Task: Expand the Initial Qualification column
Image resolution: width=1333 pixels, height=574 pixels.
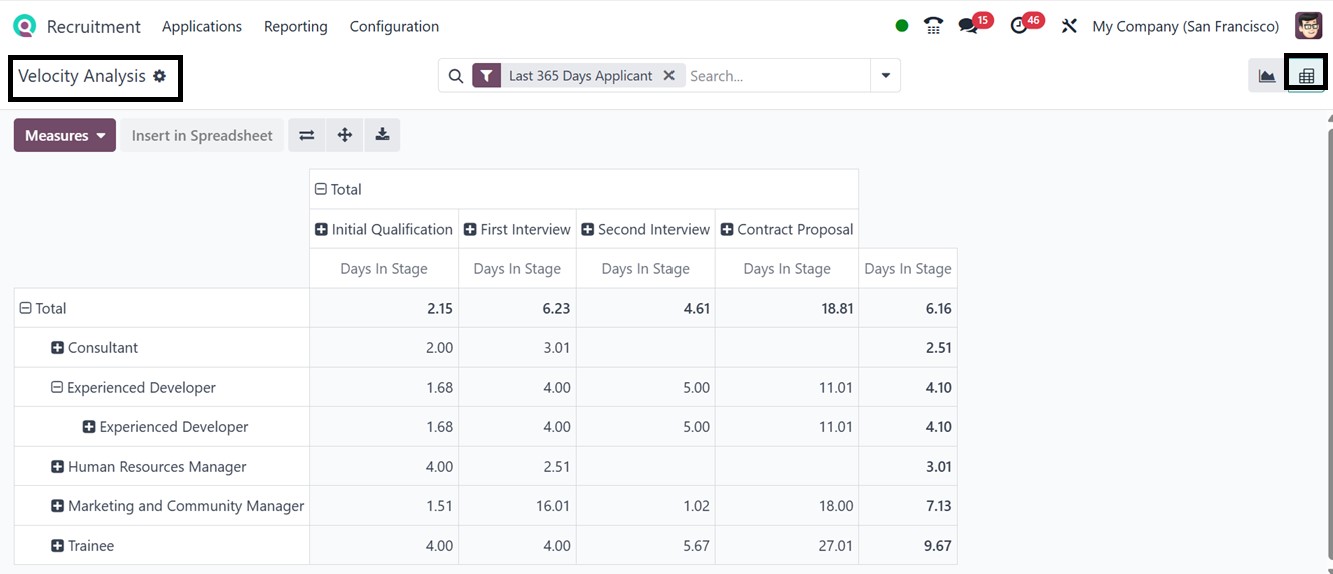Action: (x=321, y=229)
